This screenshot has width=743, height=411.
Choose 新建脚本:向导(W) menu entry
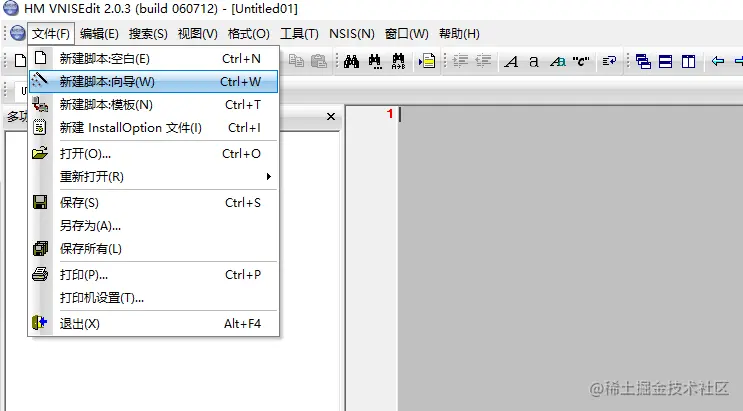(x=154, y=82)
